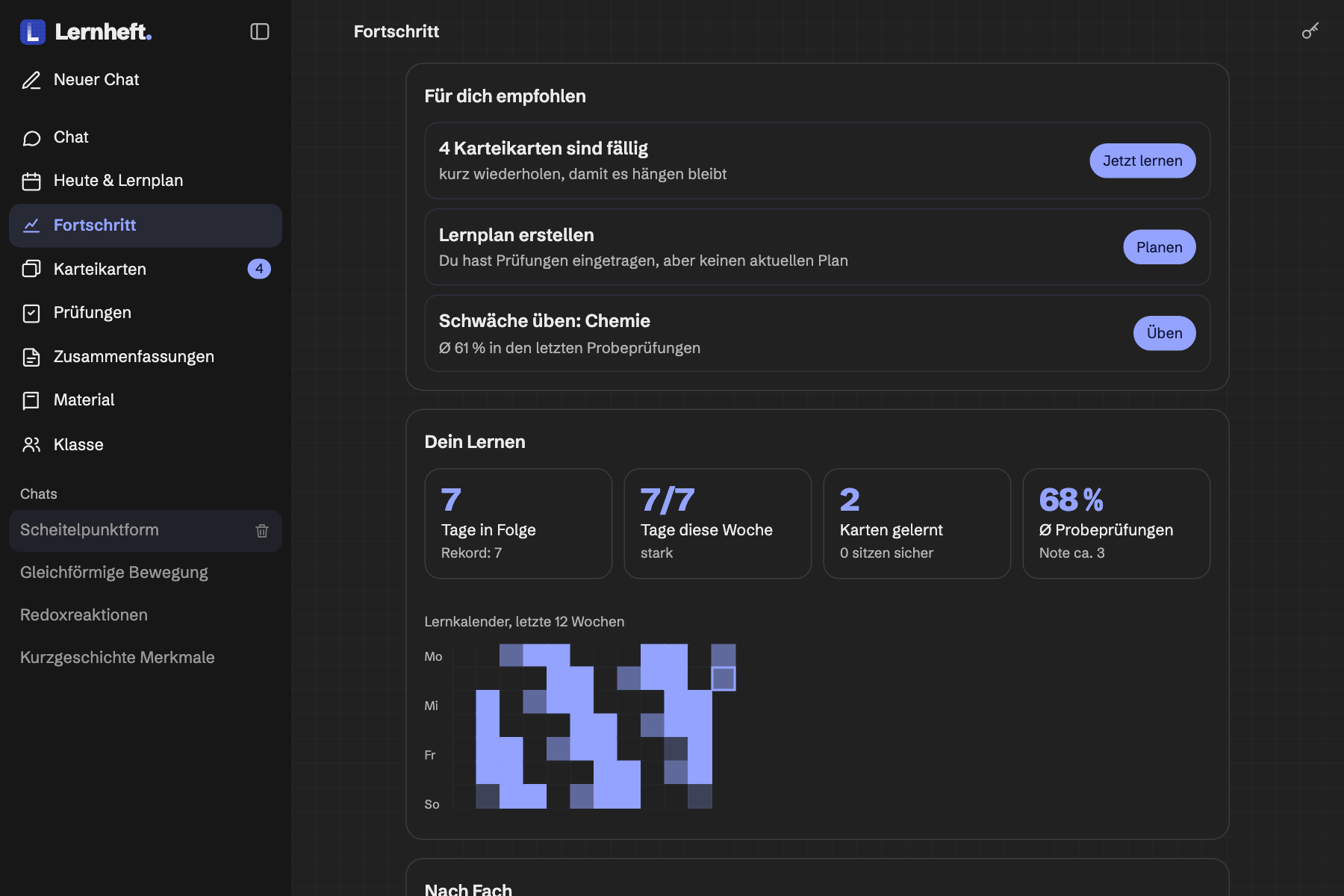Click the Lernplan erstellen card
Screen dimensions: 1344x896
pyautogui.click(x=818, y=247)
